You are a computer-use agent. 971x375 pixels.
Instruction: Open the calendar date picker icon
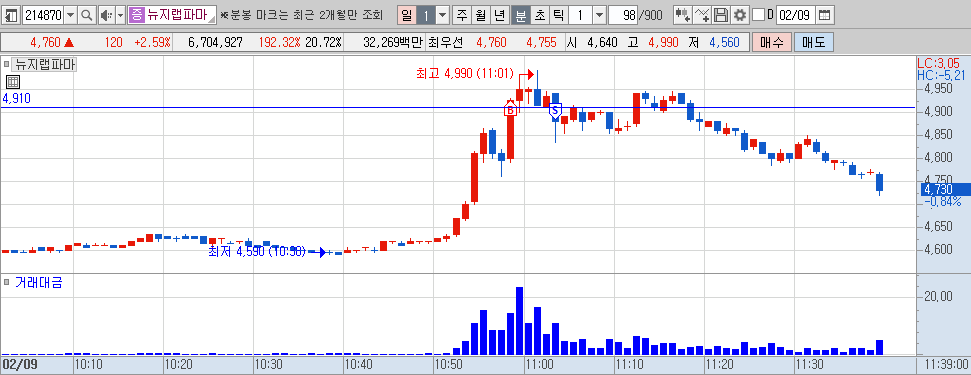coord(824,15)
